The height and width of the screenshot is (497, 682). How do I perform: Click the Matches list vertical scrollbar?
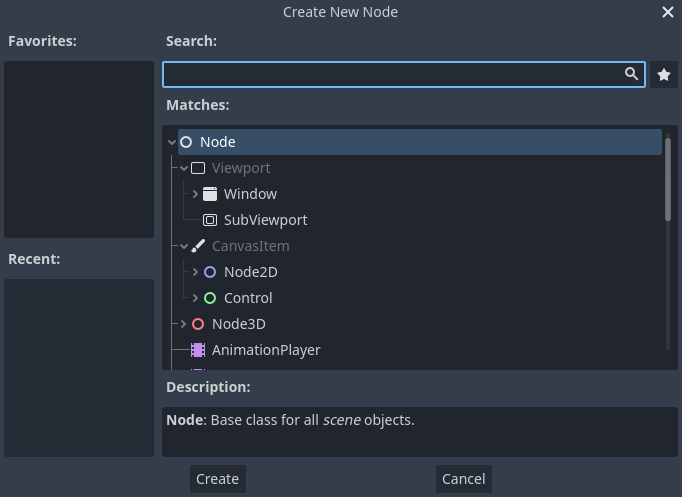668,178
